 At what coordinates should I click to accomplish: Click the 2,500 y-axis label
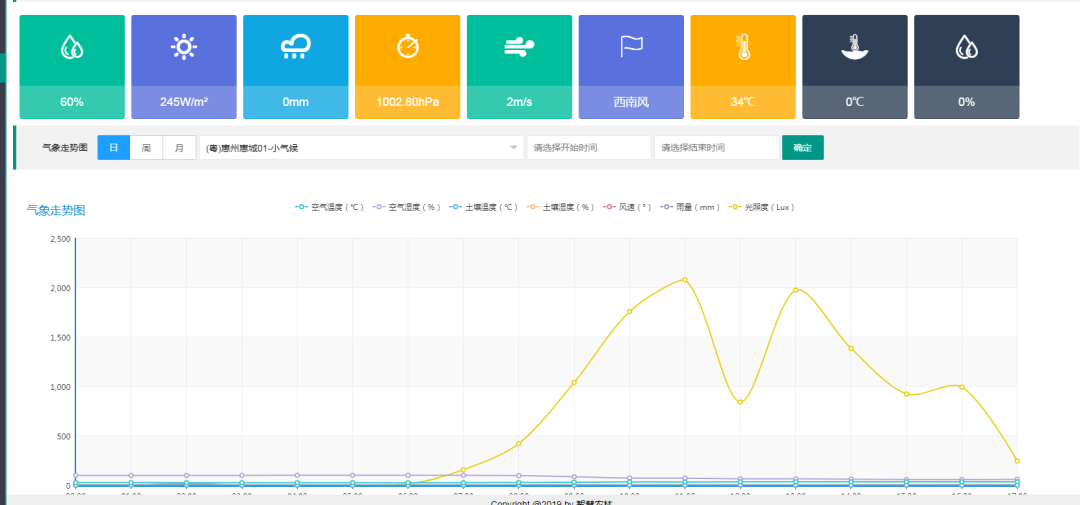[61, 238]
